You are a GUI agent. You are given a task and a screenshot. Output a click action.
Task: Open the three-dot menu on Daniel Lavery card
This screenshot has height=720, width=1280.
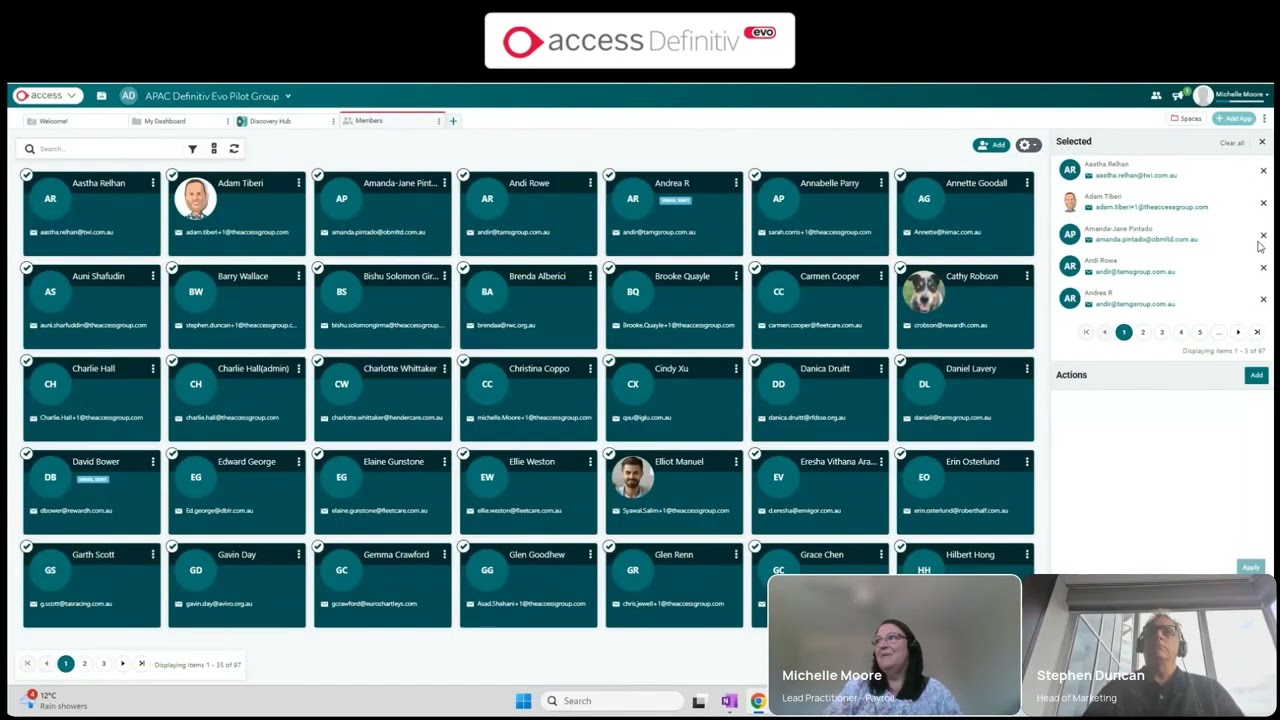1027,369
